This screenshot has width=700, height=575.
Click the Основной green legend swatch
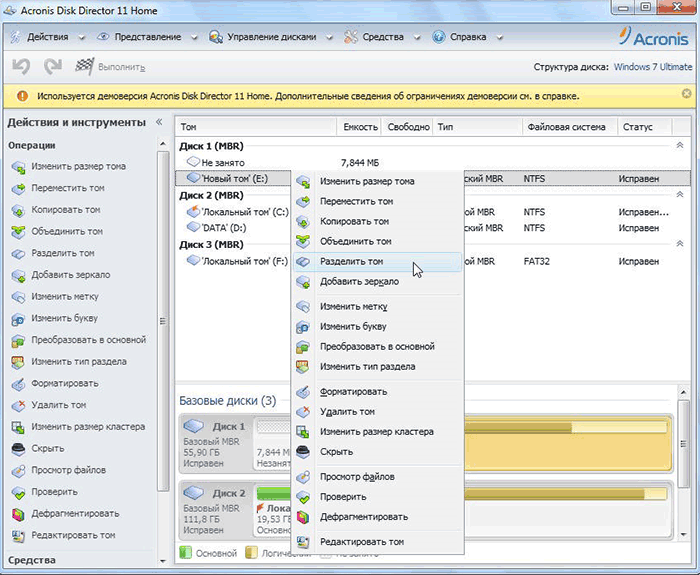point(185,553)
